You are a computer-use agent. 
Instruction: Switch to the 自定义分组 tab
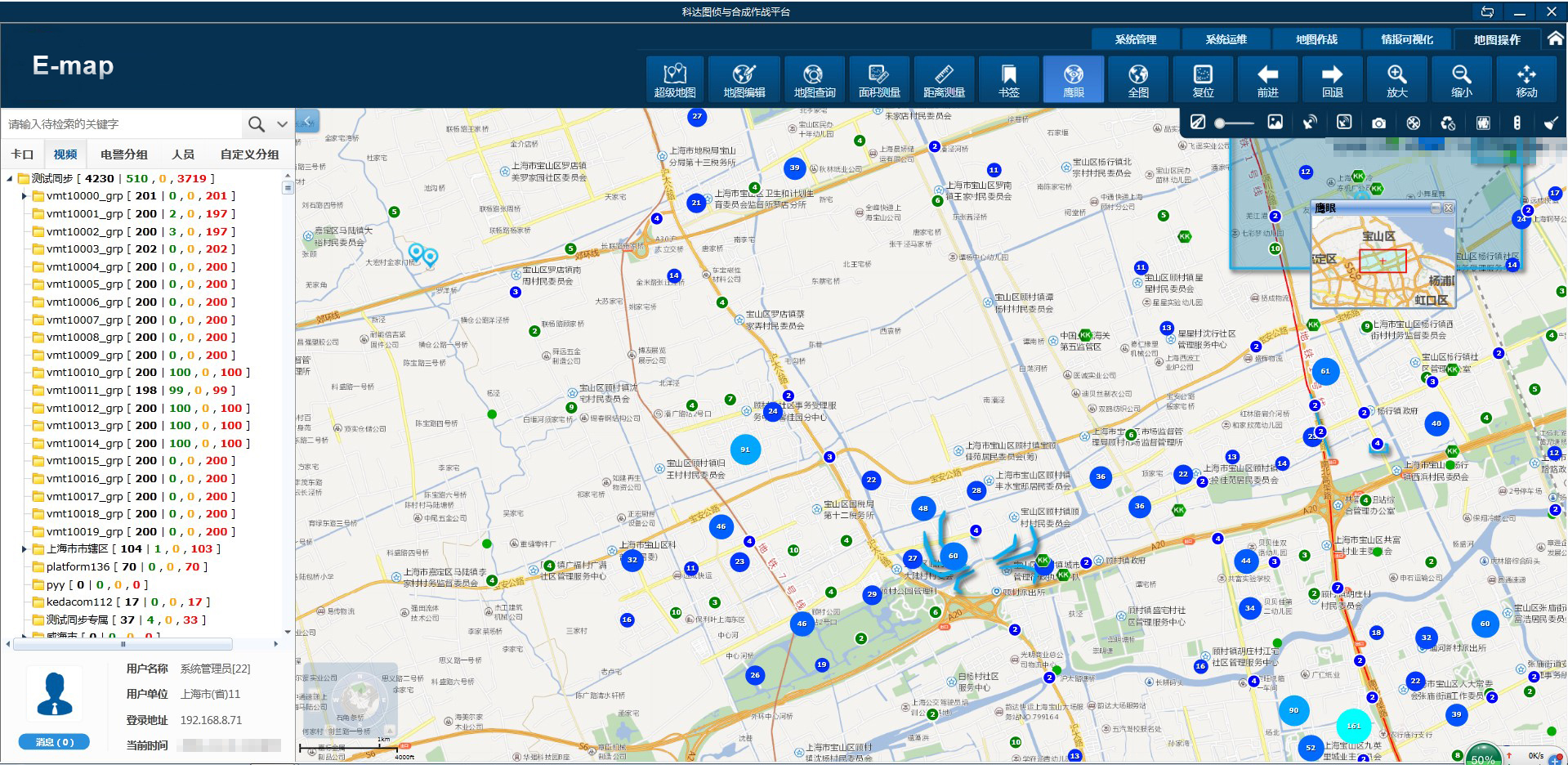(250, 154)
